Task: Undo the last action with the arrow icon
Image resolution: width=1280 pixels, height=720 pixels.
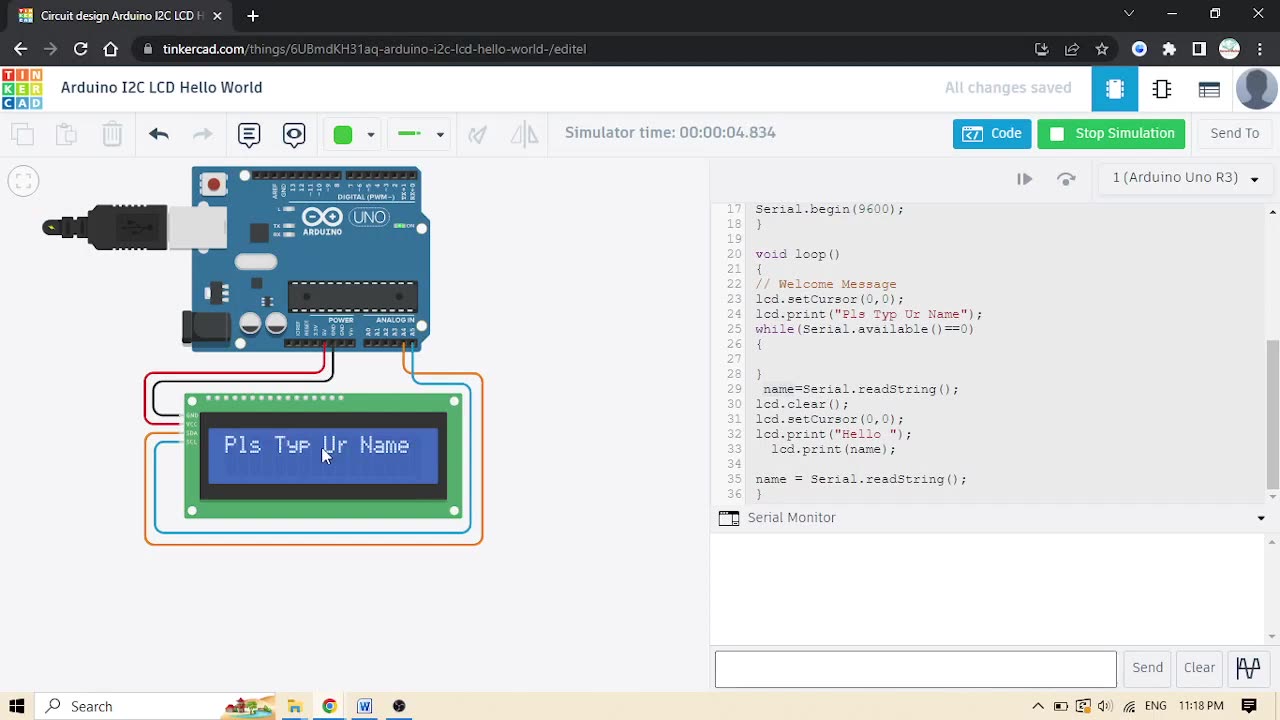Action: pyautogui.click(x=159, y=134)
